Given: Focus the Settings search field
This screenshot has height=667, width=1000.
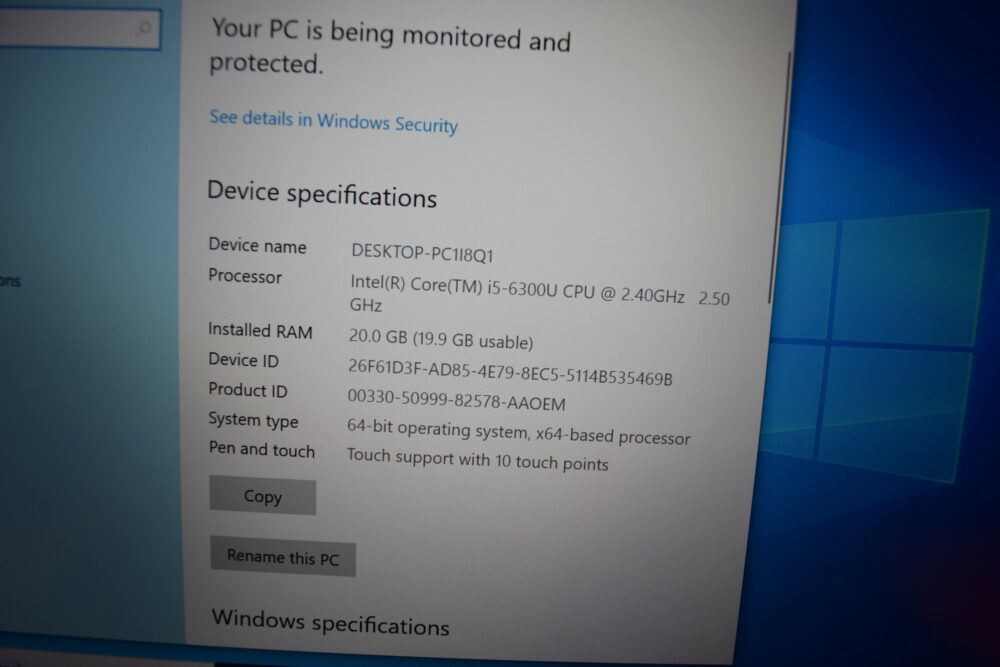Looking at the screenshot, I should pos(80,29).
